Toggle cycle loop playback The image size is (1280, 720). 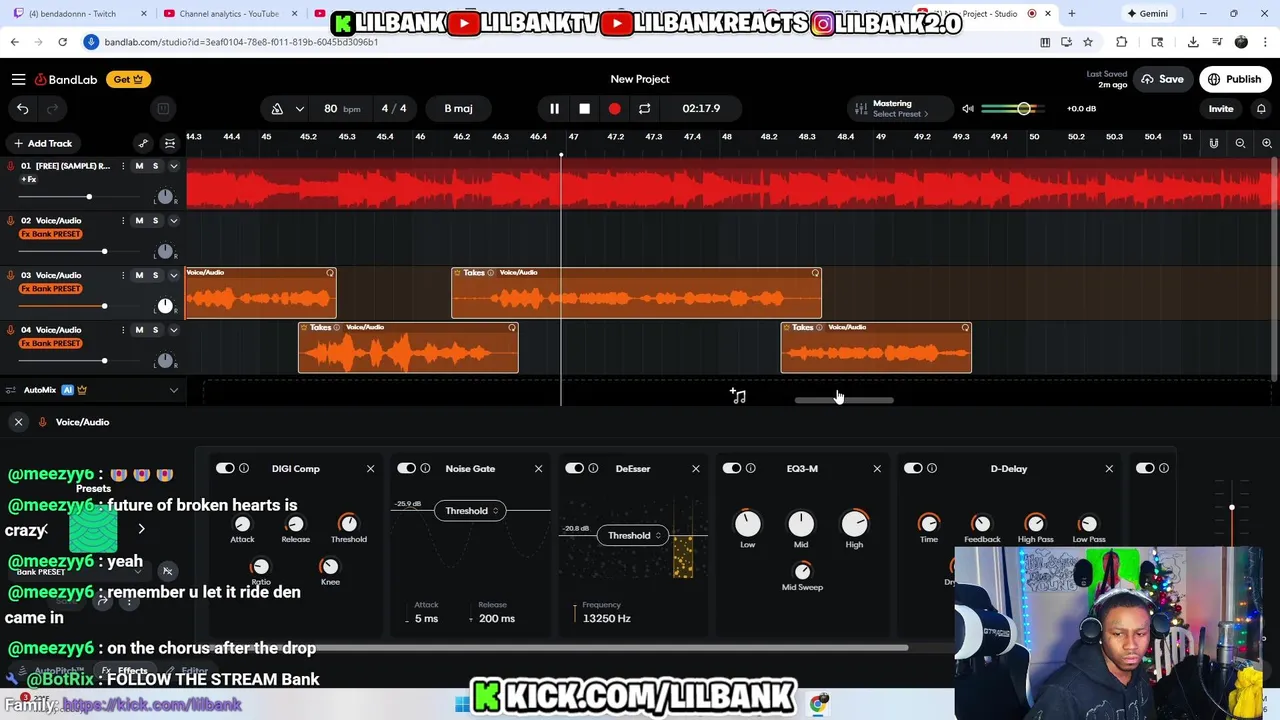pyautogui.click(x=644, y=108)
